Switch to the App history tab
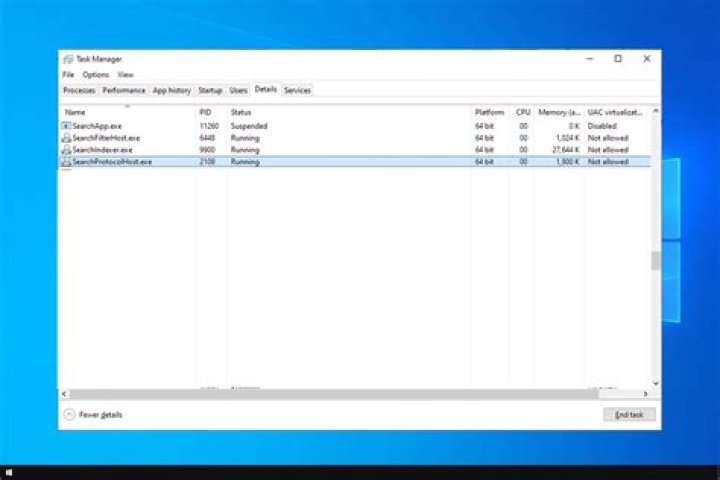Image resolution: width=720 pixels, height=480 pixels. [x=172, y=90]
